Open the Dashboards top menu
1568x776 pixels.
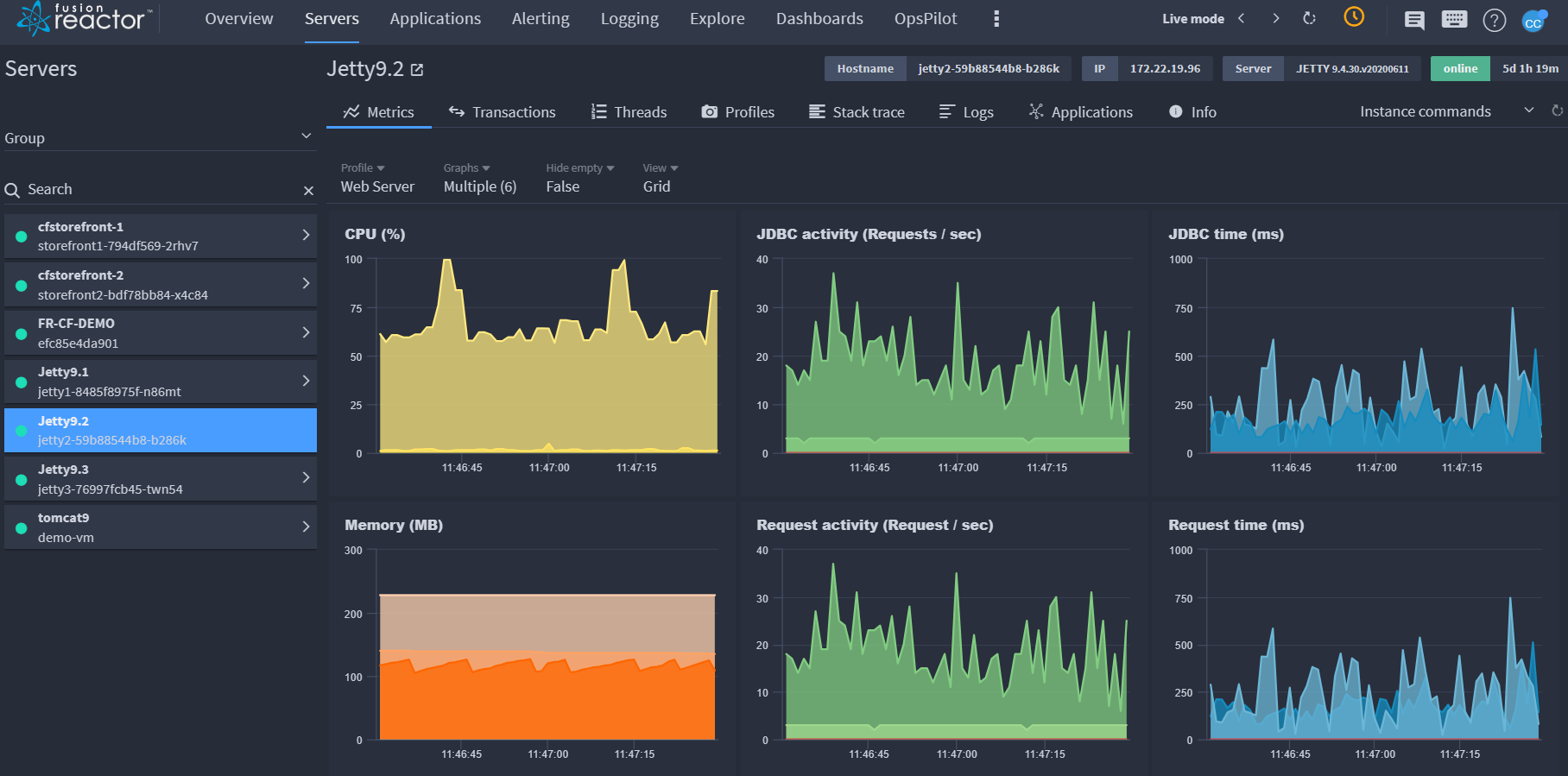click(819, 19)
